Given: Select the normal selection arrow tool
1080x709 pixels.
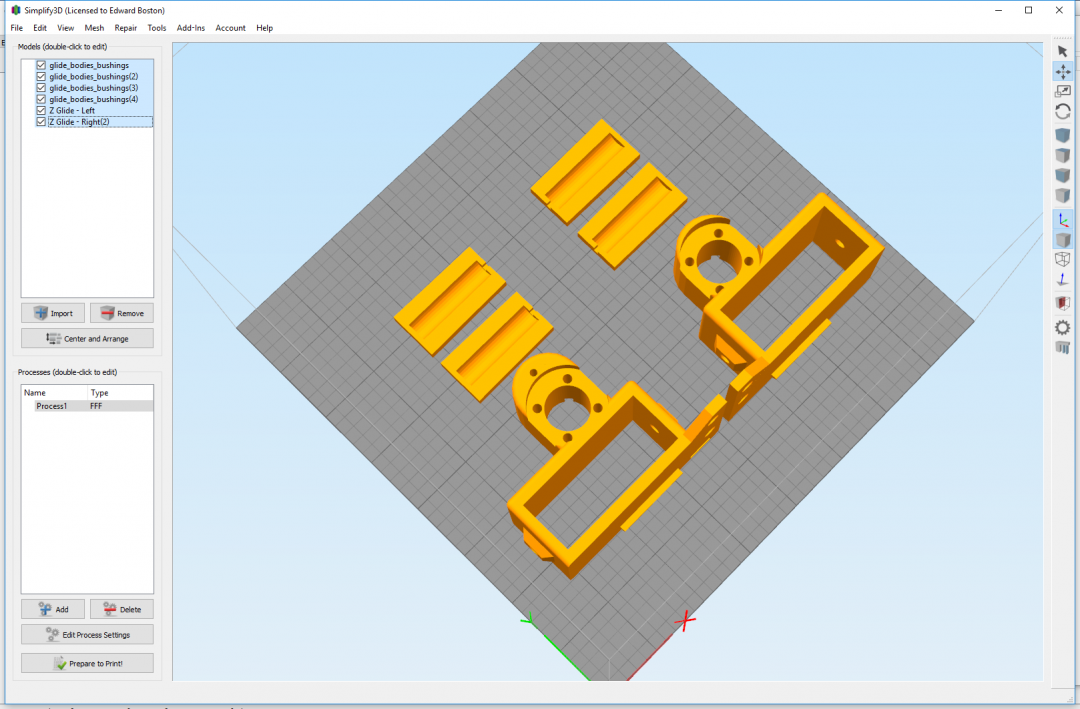Looking at the screenshot, I should pyautogui.click(x=1063, y=51).
